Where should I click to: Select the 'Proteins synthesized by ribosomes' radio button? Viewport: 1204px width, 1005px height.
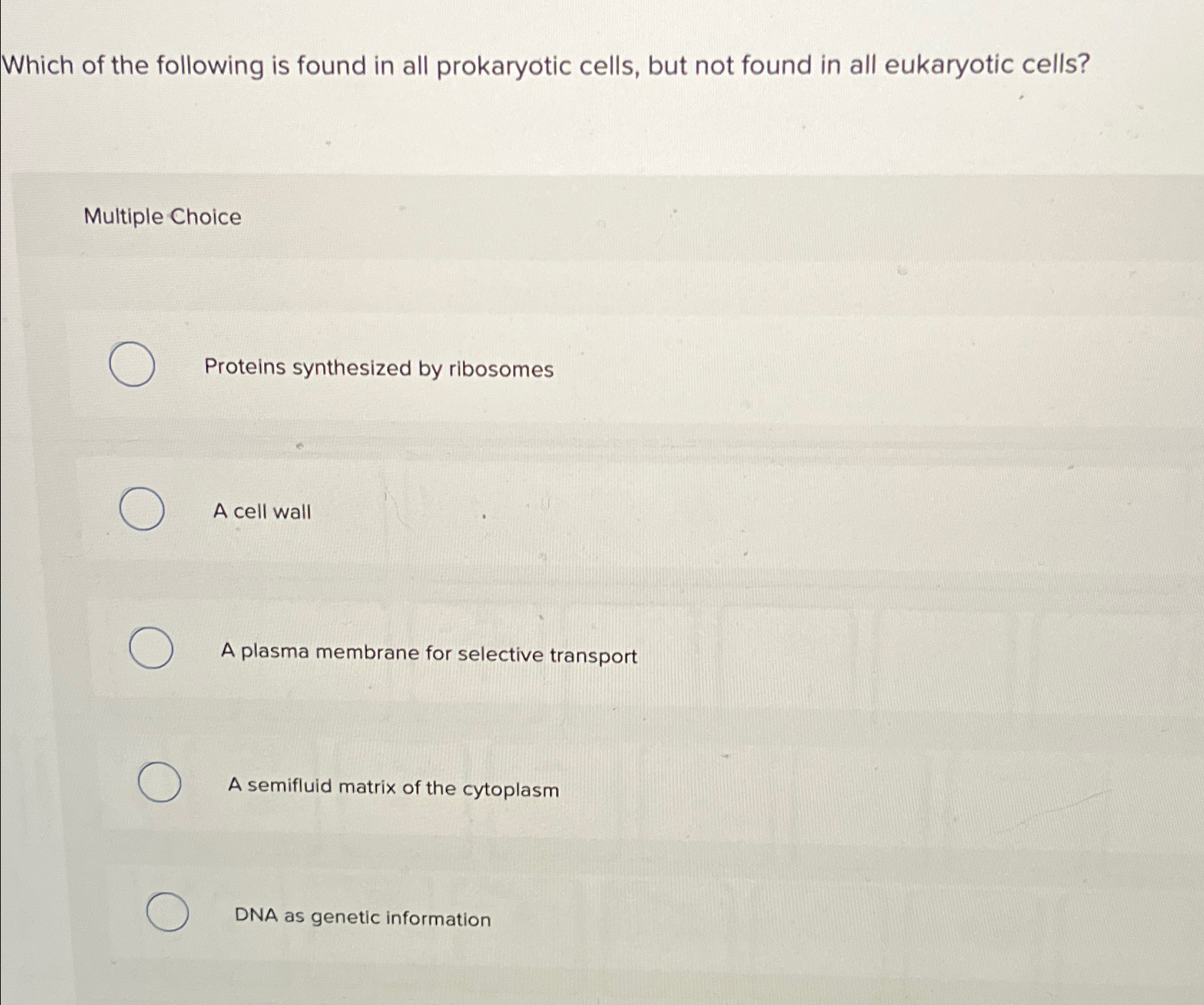click(x=132, y=365)
